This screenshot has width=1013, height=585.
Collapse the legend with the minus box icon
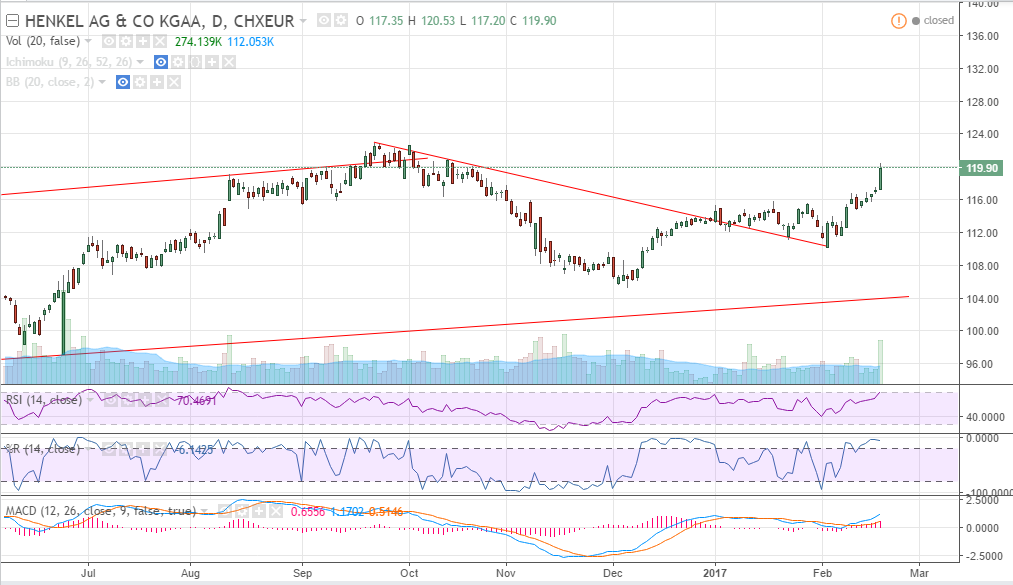(x=12, y=21)
